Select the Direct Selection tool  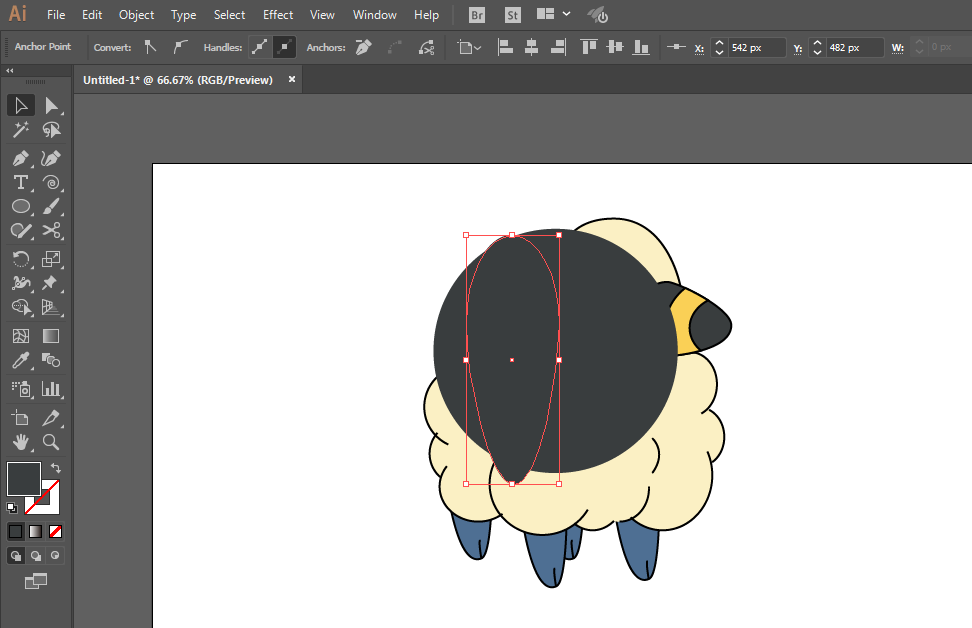(x=51, y=105)
